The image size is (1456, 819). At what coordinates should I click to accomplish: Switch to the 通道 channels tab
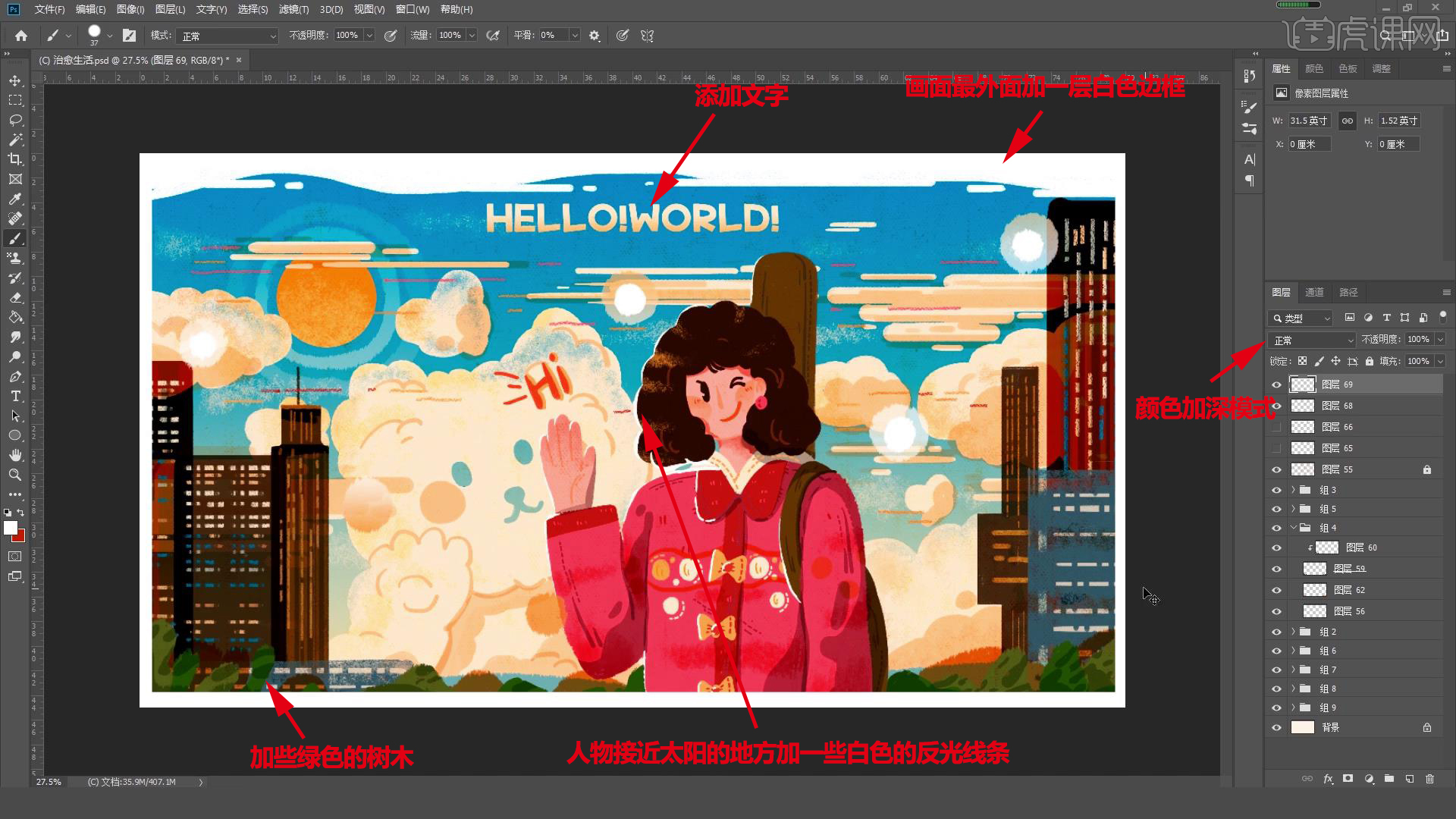pyautogui.click(x=1314, y=292)
